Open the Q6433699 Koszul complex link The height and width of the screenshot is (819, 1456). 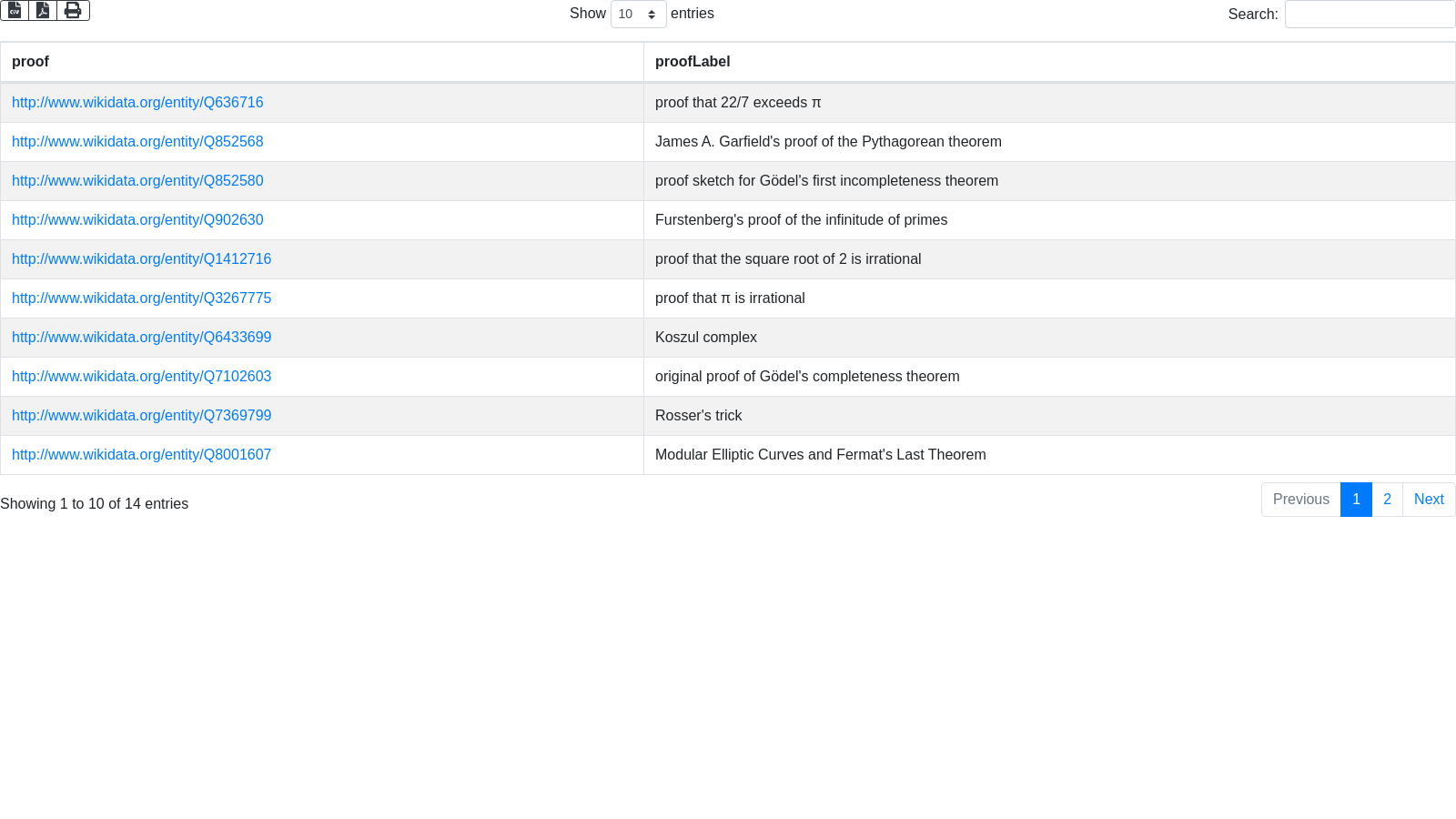click(141, 338)
